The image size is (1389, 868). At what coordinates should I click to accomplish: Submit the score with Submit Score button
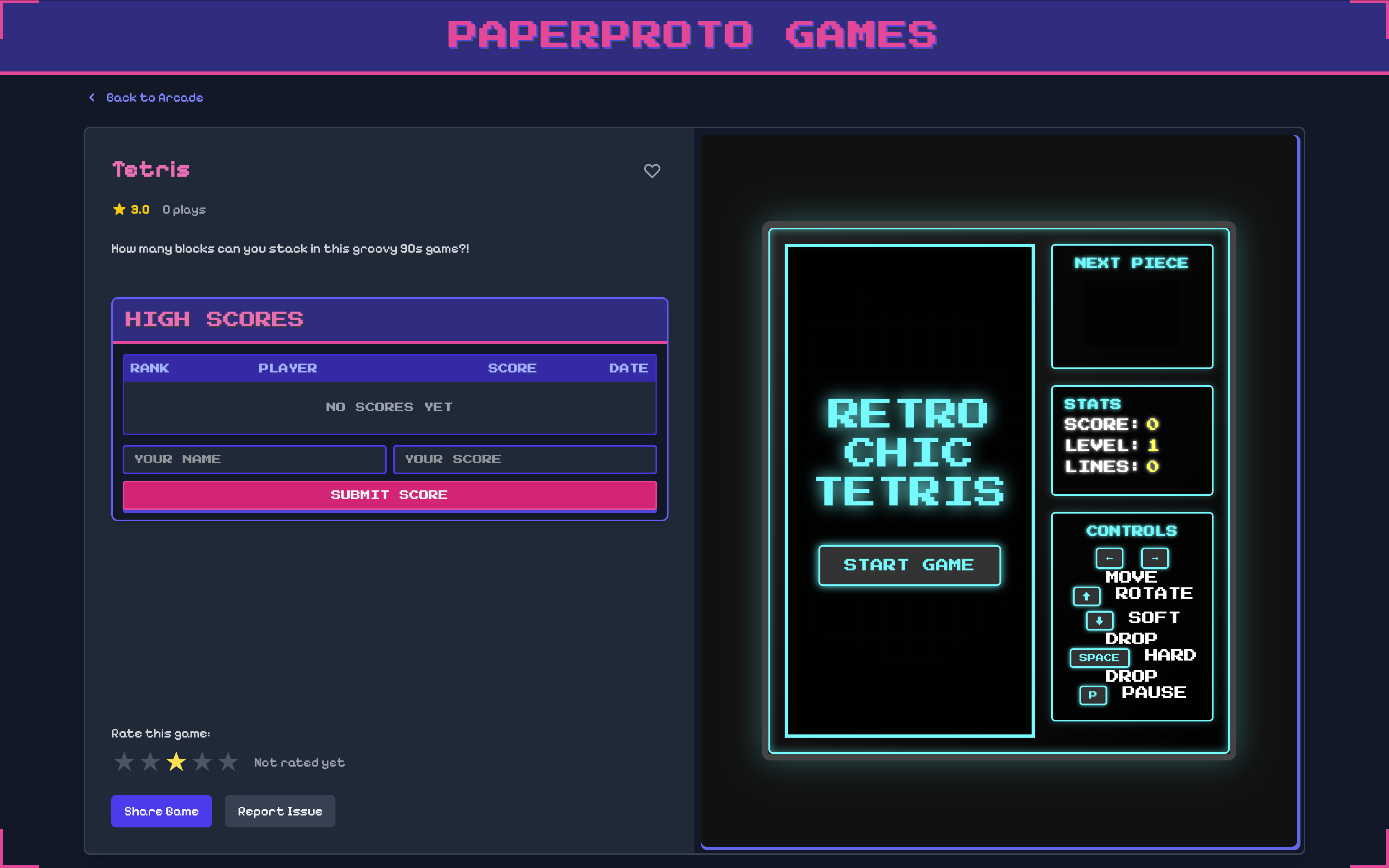(389, 495)
